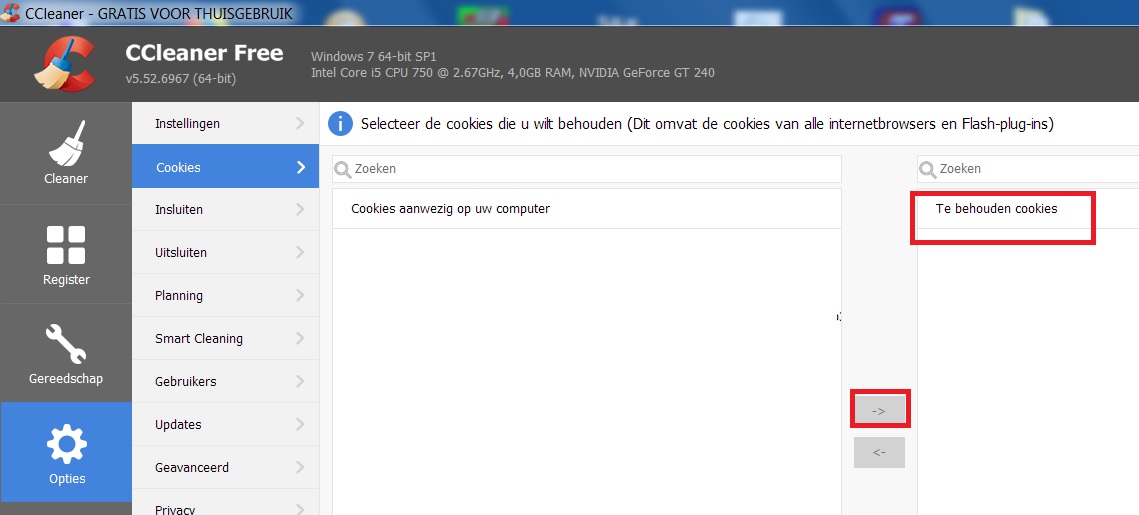Click the 'CCleaner Free' title text
This screenshot has width=1139, height=515.
pos(204,53)
